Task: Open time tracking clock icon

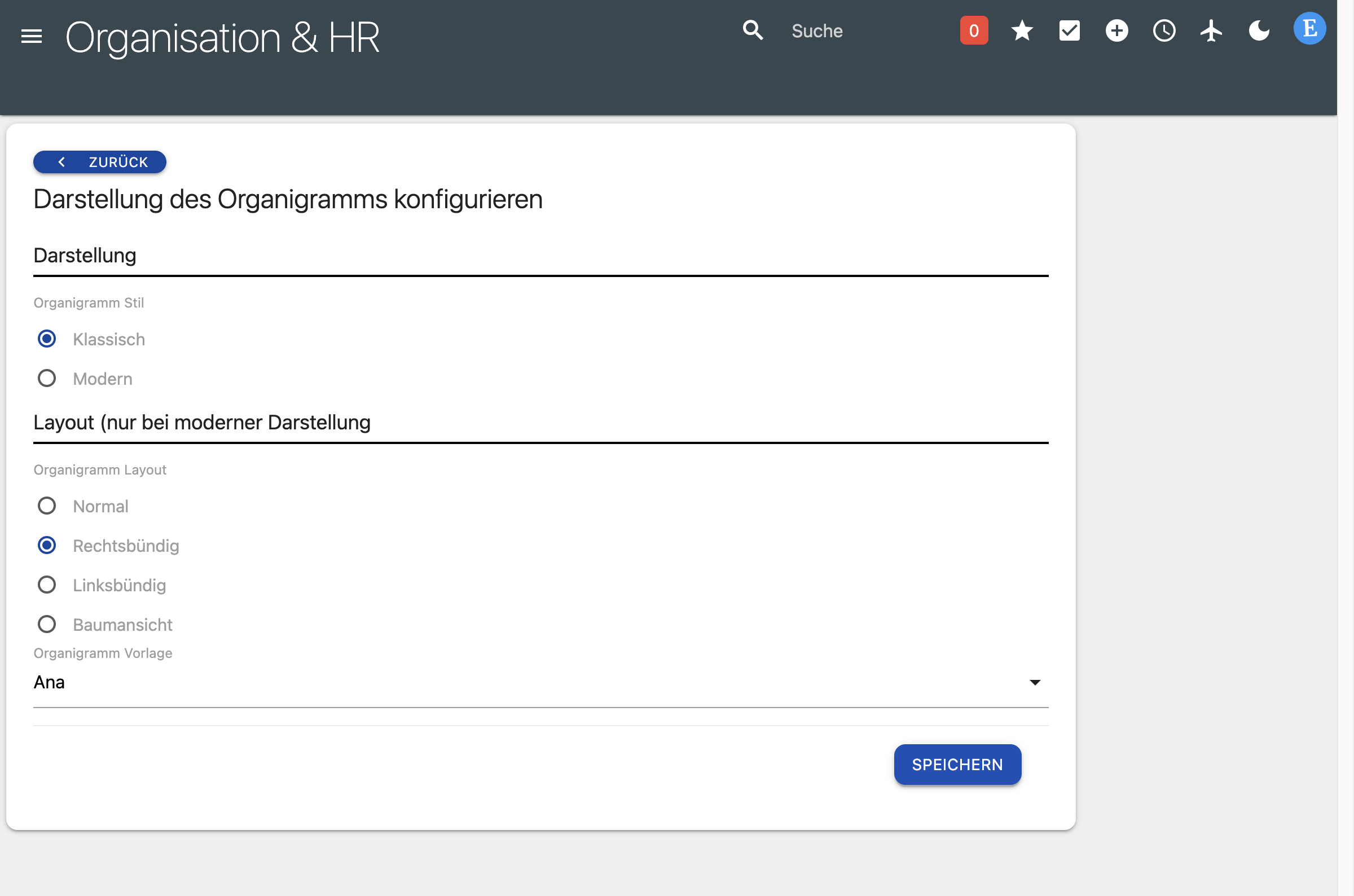Action: coord(1164,31)
